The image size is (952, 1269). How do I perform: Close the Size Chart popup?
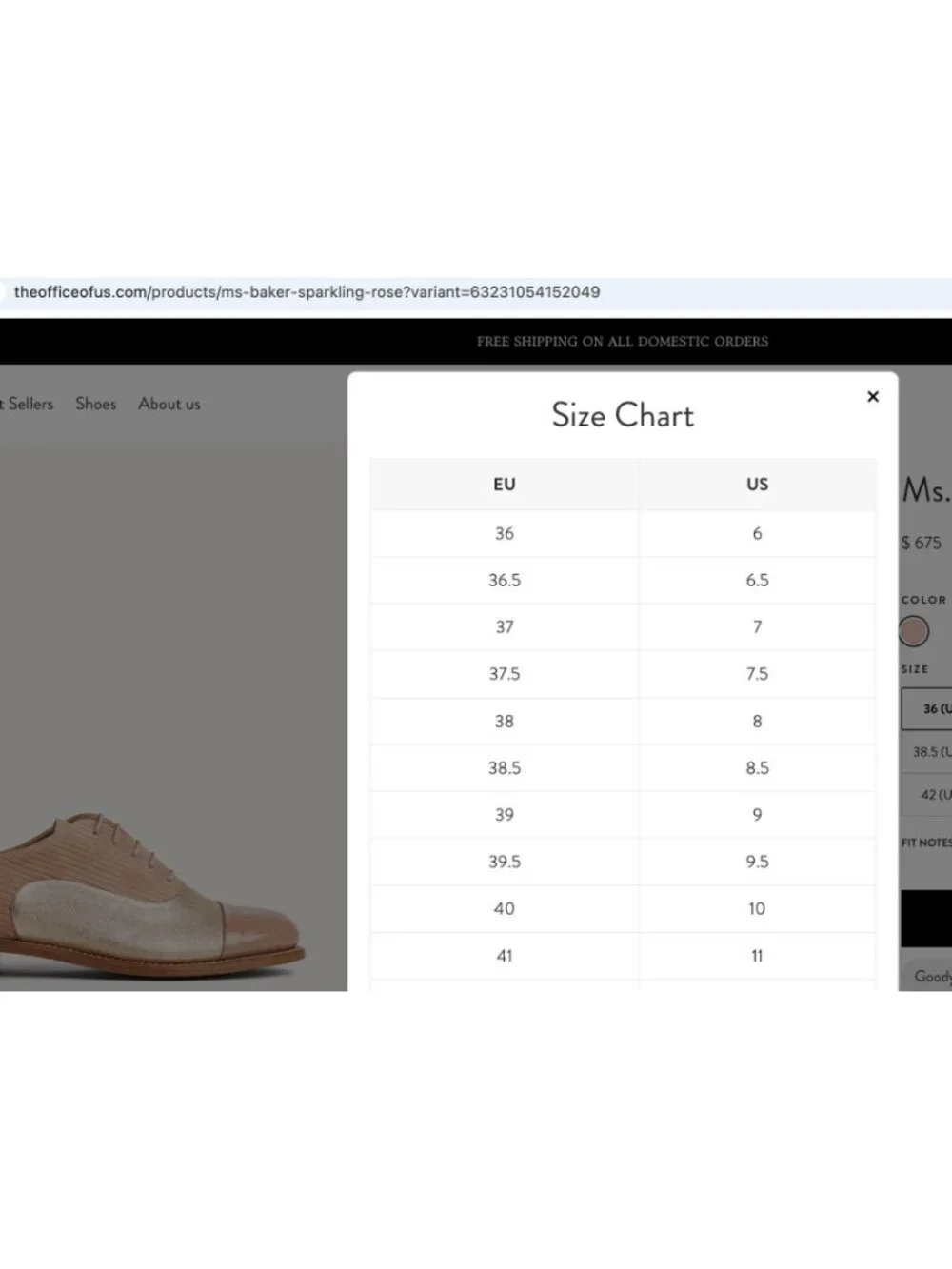(873, 397)
